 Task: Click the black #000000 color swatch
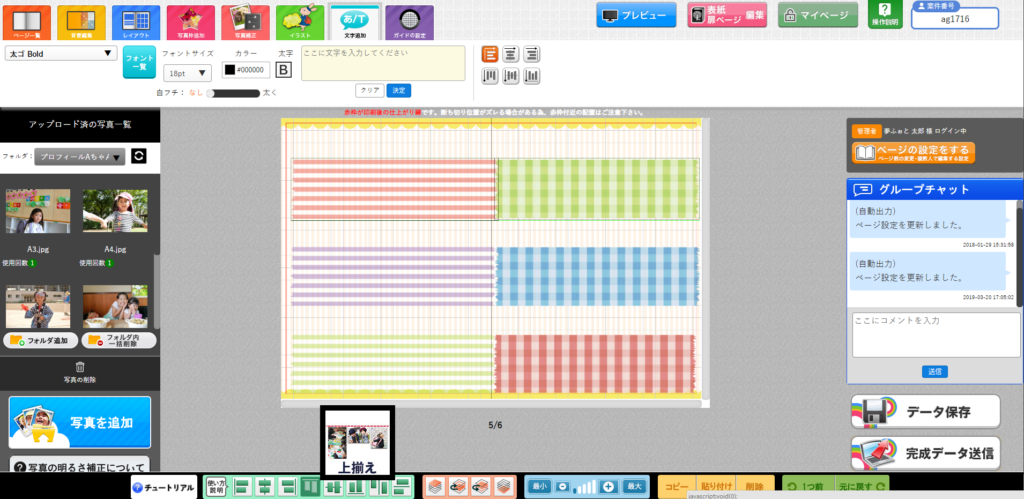[229, 70]
